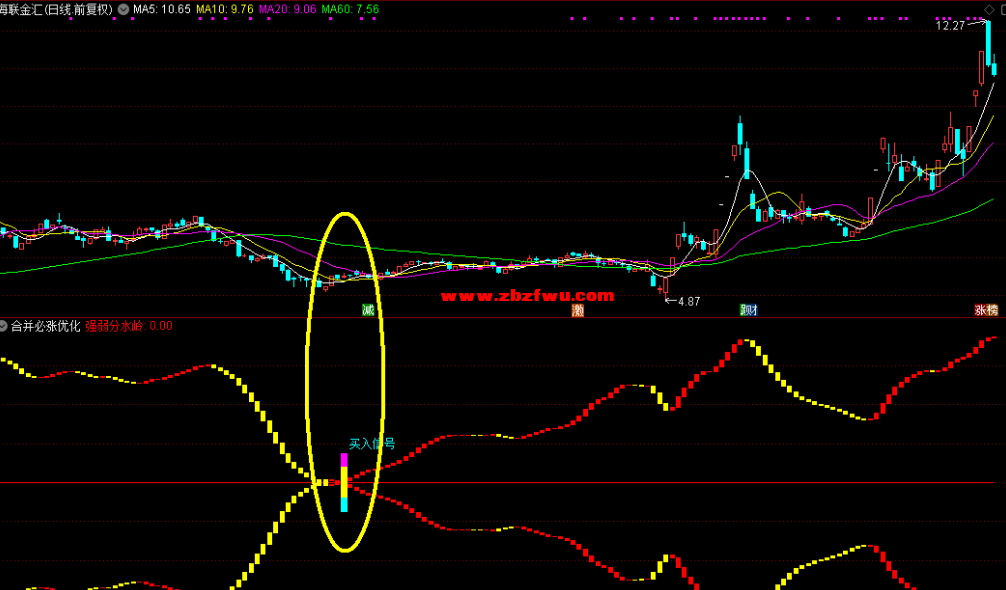Image resolution: width=1006 pixels, height=590 pixels.
Task: Click the 12.27 highest price label
Action: click(x=950, y=26)
